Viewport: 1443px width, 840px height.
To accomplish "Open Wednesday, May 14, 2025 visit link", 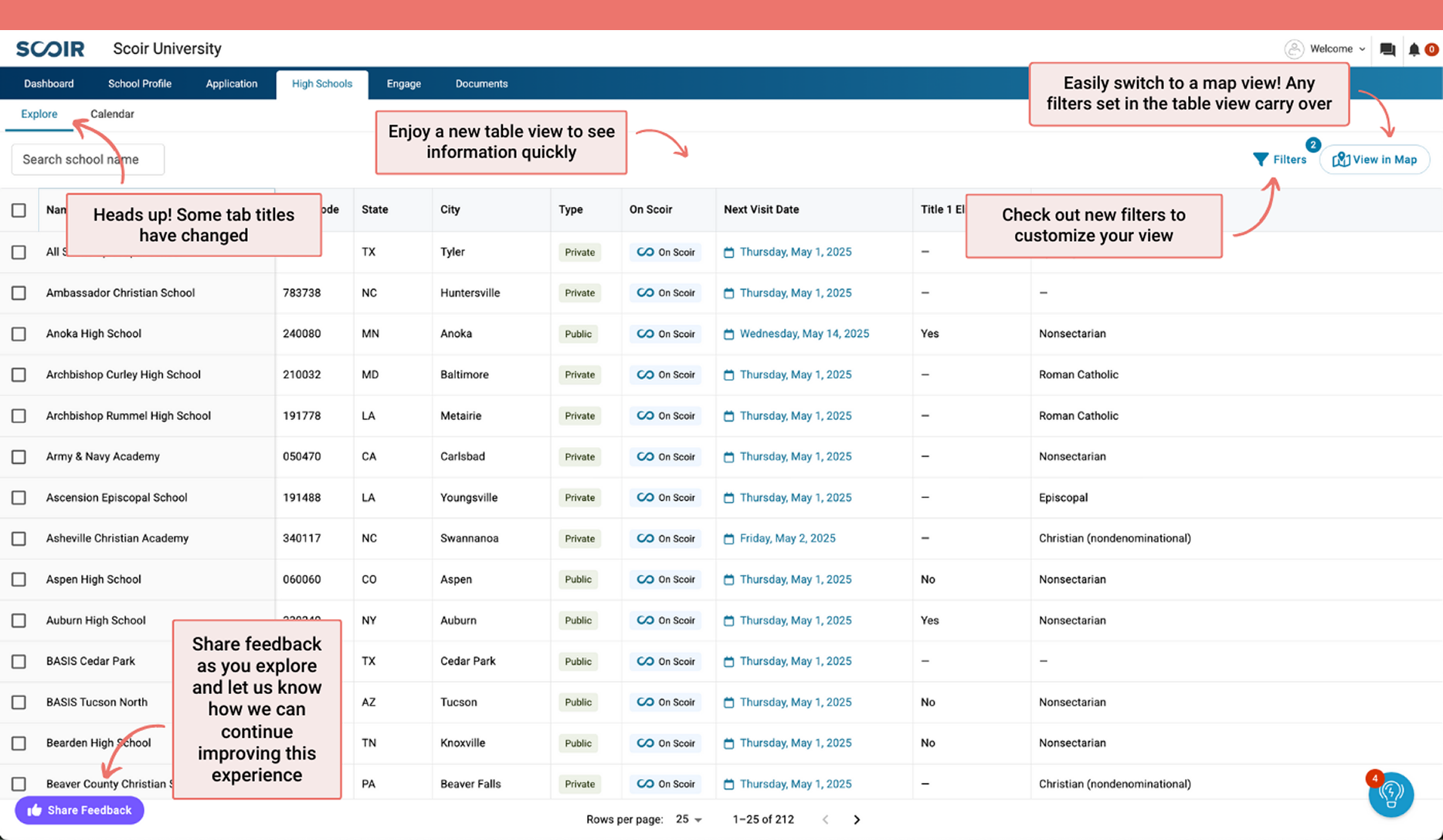I will pos(804,334).
